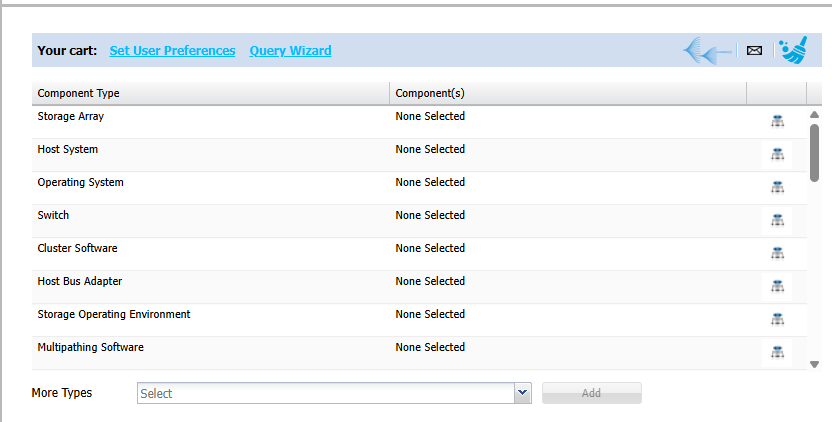Click the Component(s) column header
Viewport: 832px width, 422px height.
pos(568,93)
